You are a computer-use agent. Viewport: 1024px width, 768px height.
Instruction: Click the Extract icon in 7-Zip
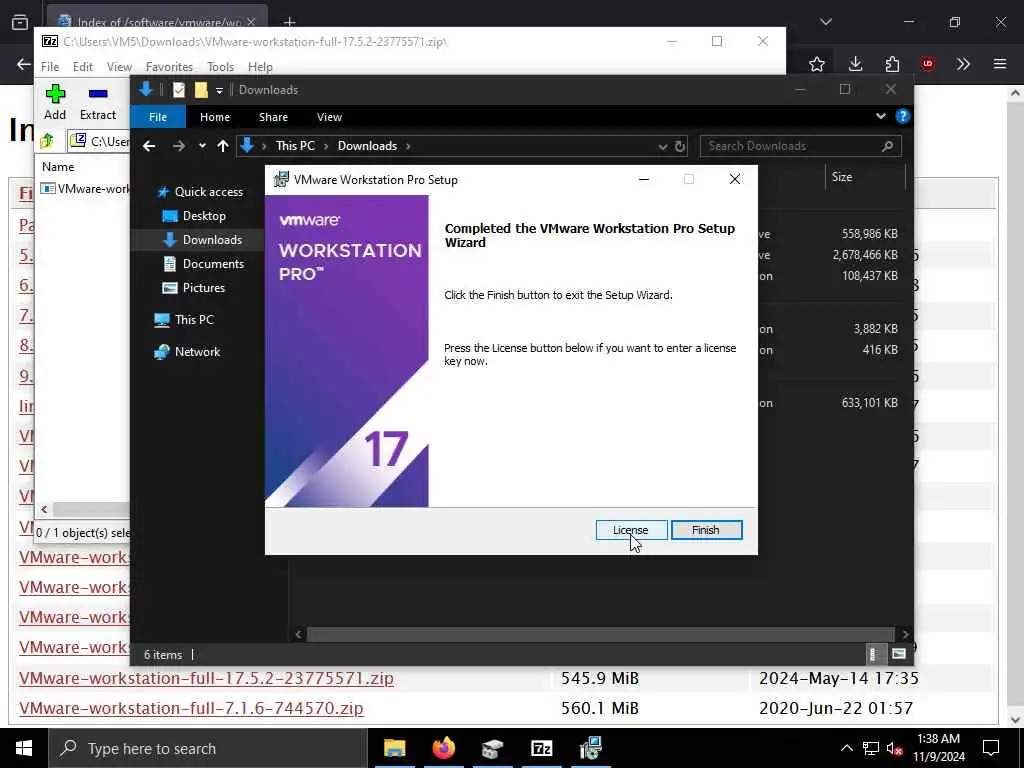click(x=98, y=102)
